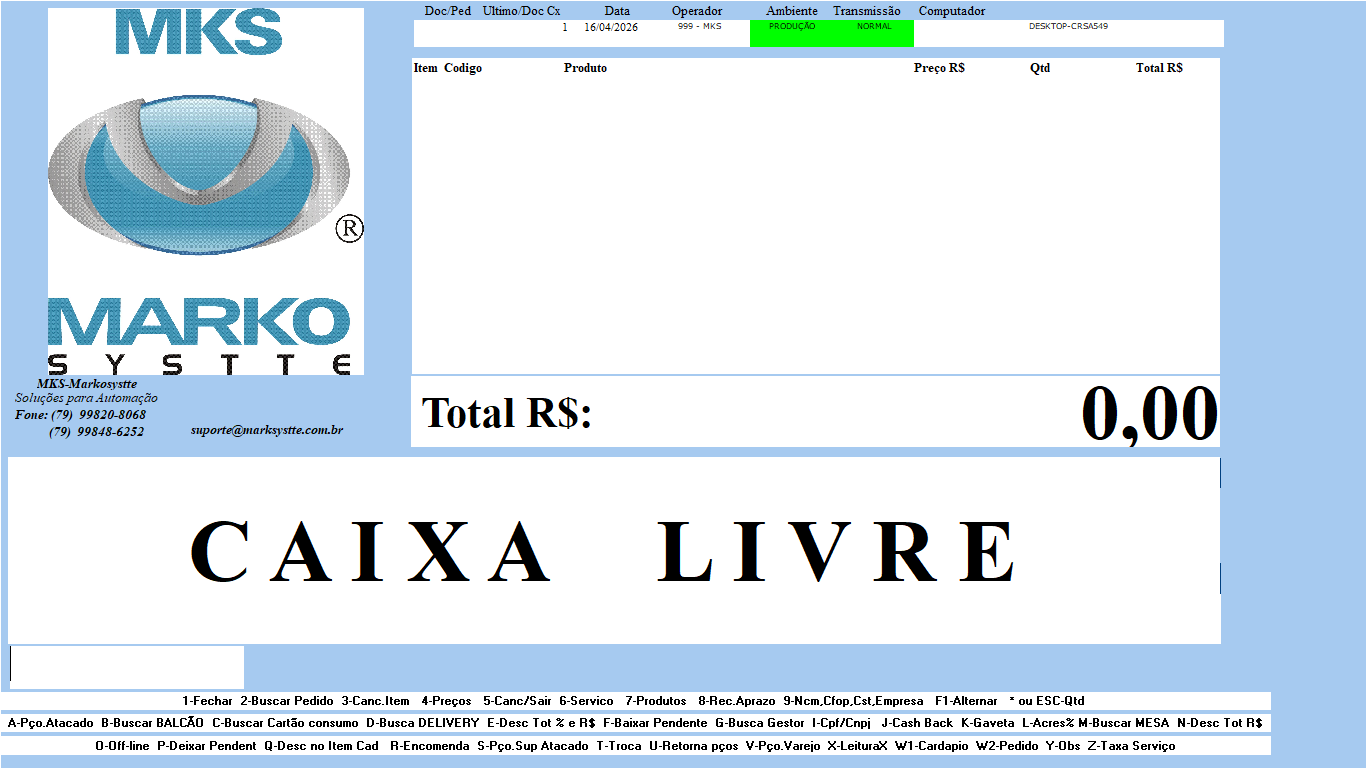
Task: Click the O-Off-line shortcut label
Action: click(x=122, y=746)
